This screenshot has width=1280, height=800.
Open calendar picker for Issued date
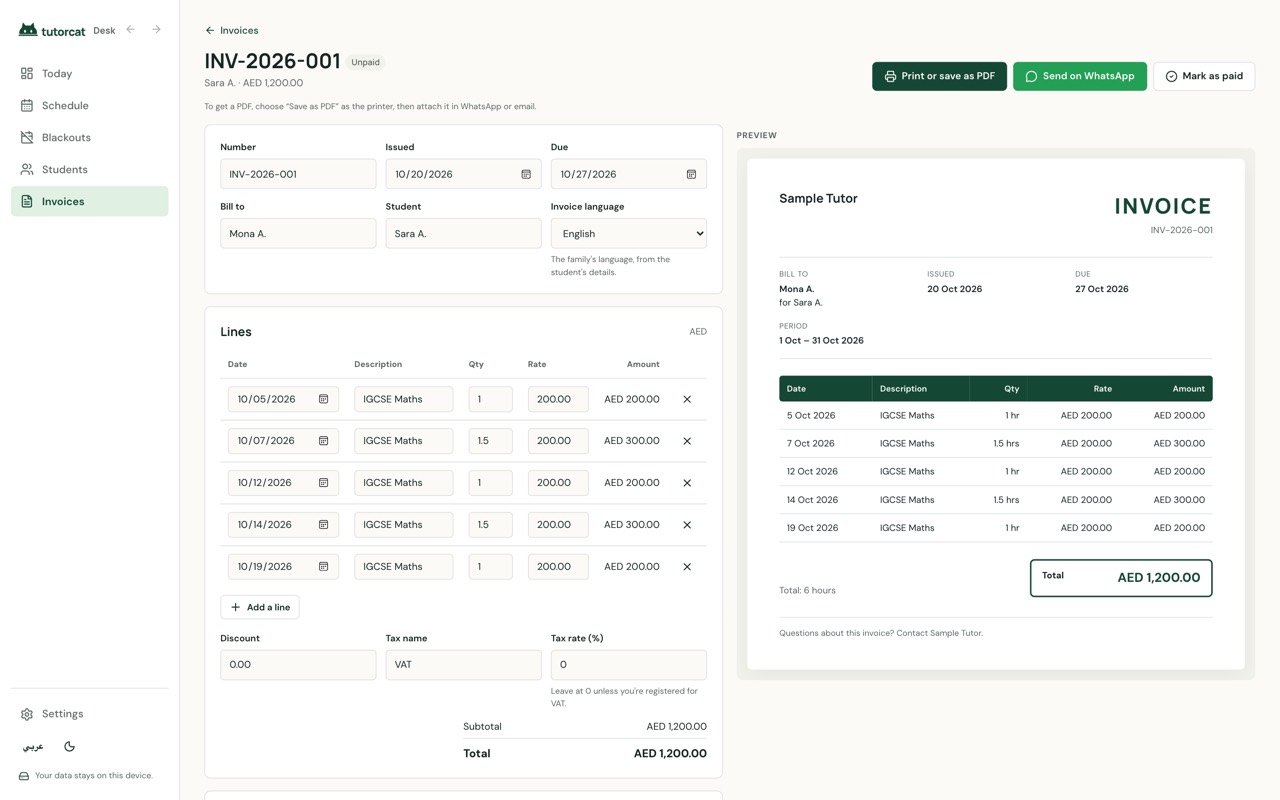point(526,174)
